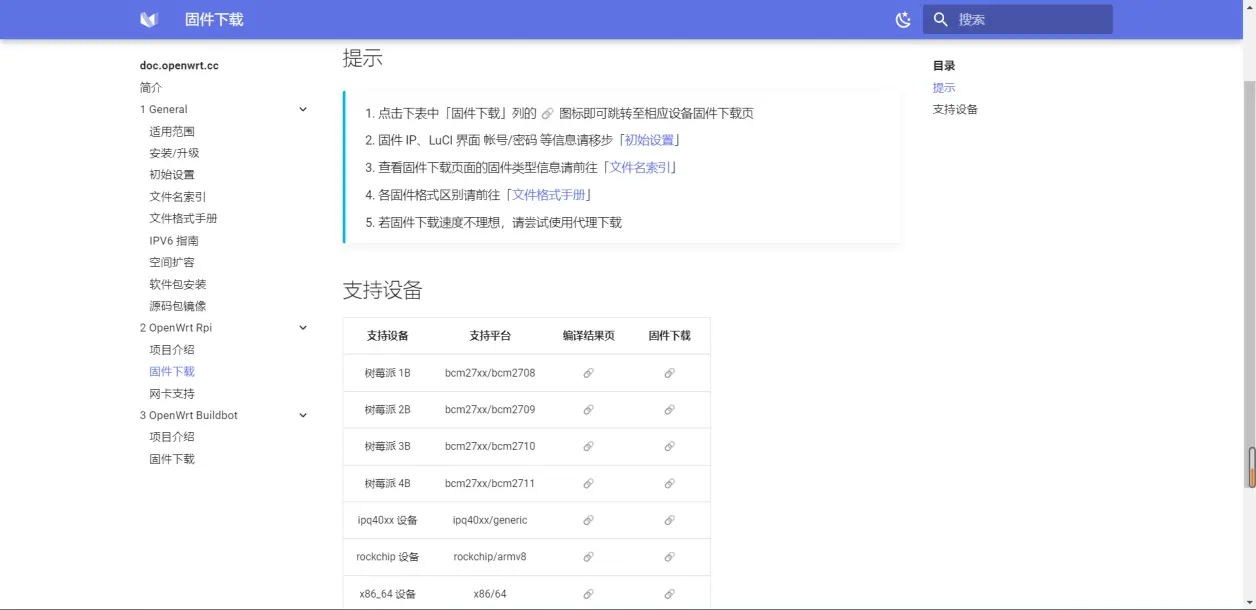Screen dimensions: 1256x610
Task: Open 简介 in the sidebar
Action: pos(151,88)
